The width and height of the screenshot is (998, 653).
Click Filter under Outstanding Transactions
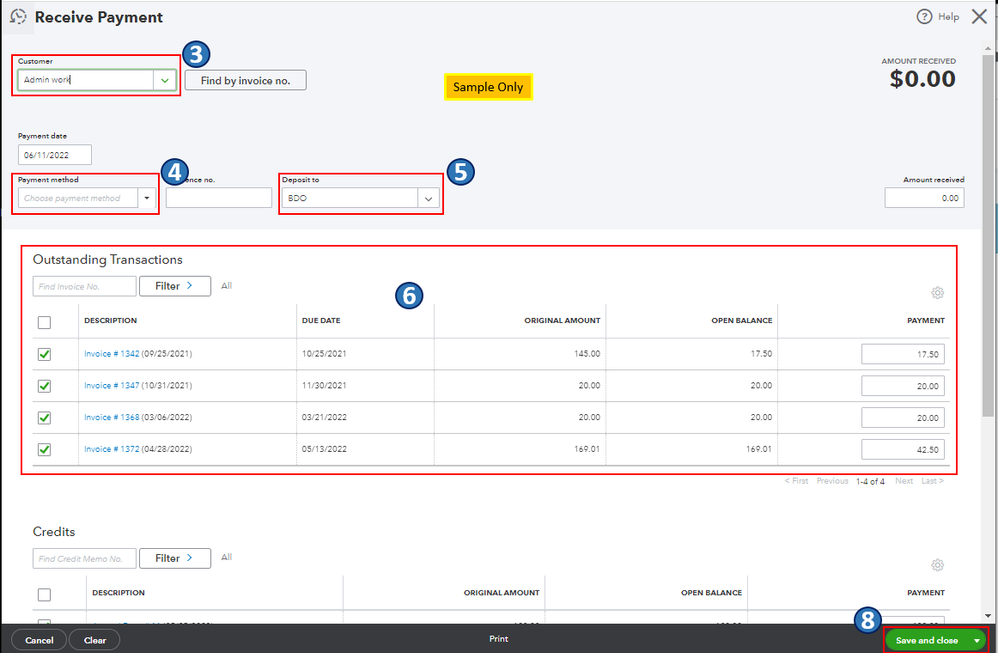click(175, 286)
